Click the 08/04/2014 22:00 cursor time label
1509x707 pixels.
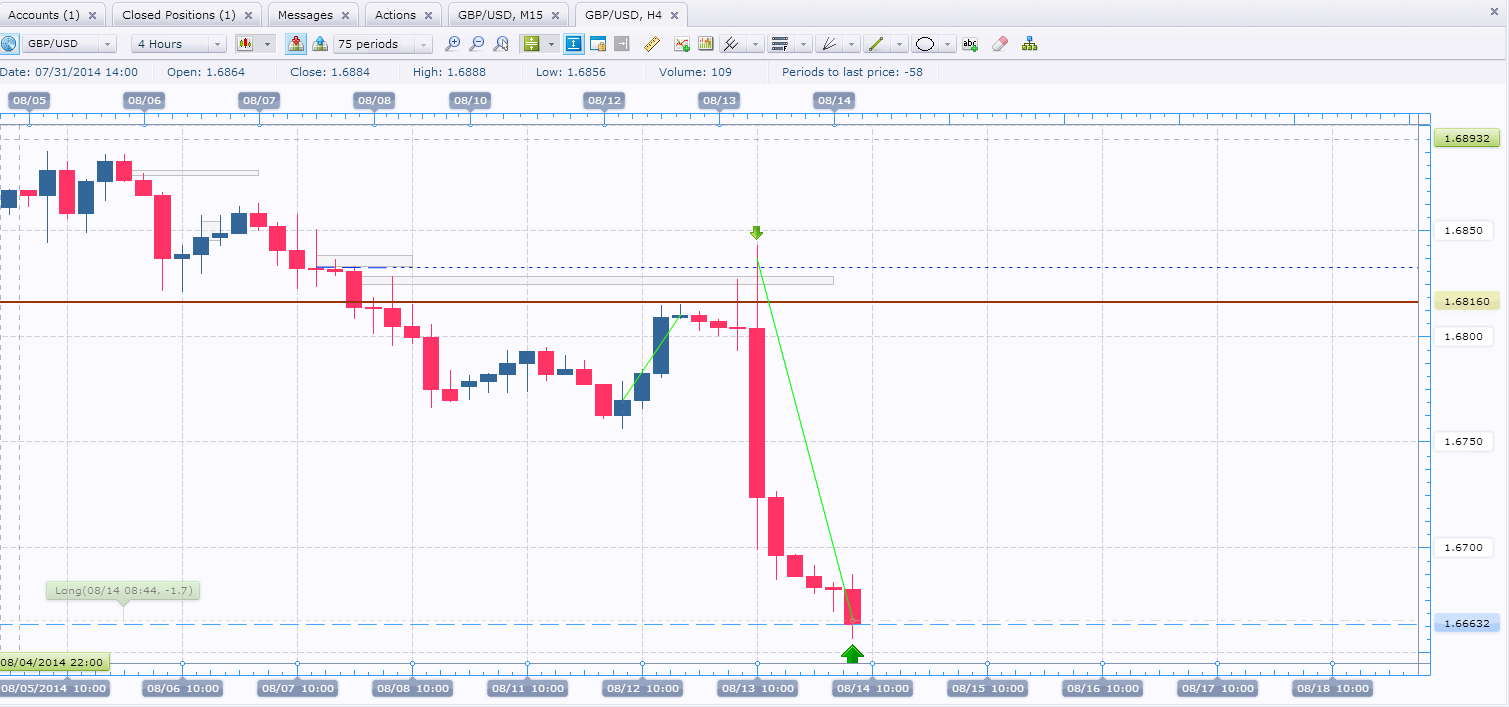coord(55,662)
